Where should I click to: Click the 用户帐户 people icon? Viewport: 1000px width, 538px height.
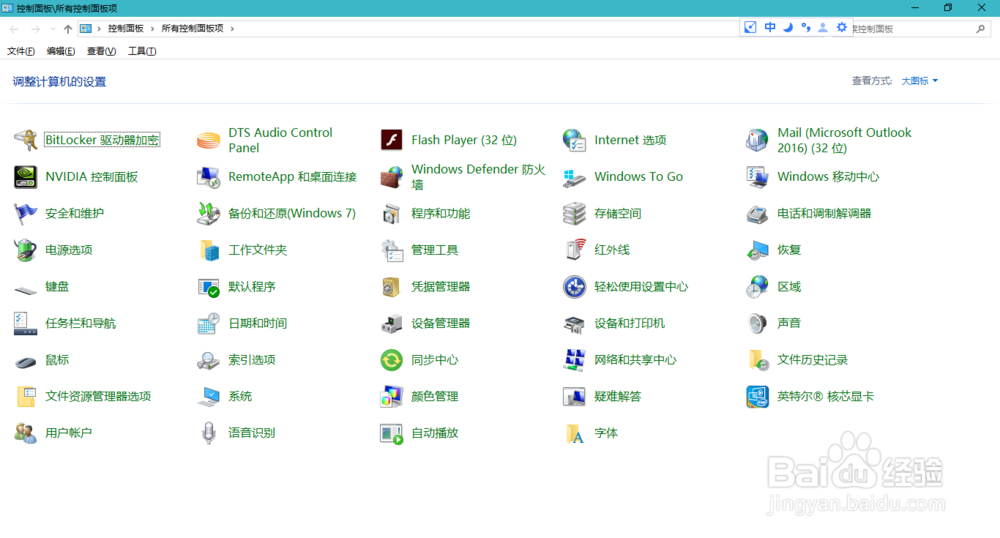click(26, 433)
